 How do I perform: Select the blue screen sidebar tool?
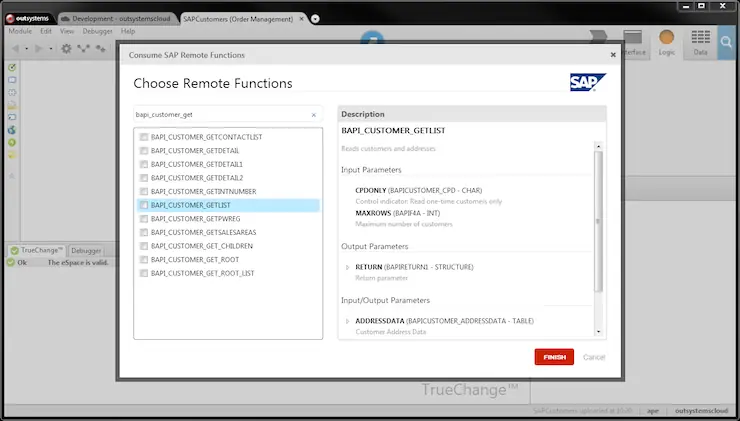(12, 80)
